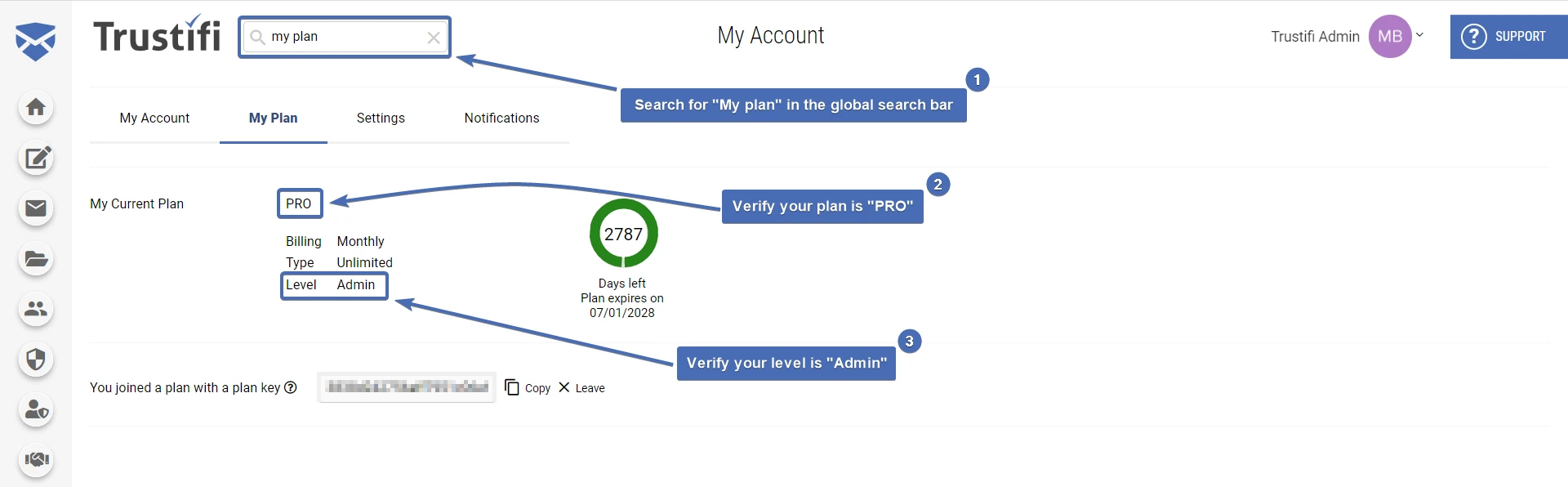Open the Notifications tab

pos(501,118)
